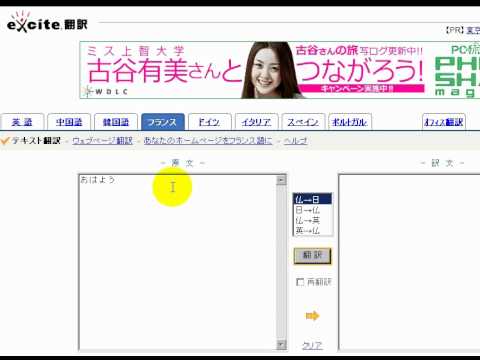Open the オフィス翻訳 tab
The width and height of the screenshot is (480, 360).
(x=444, y=122)
